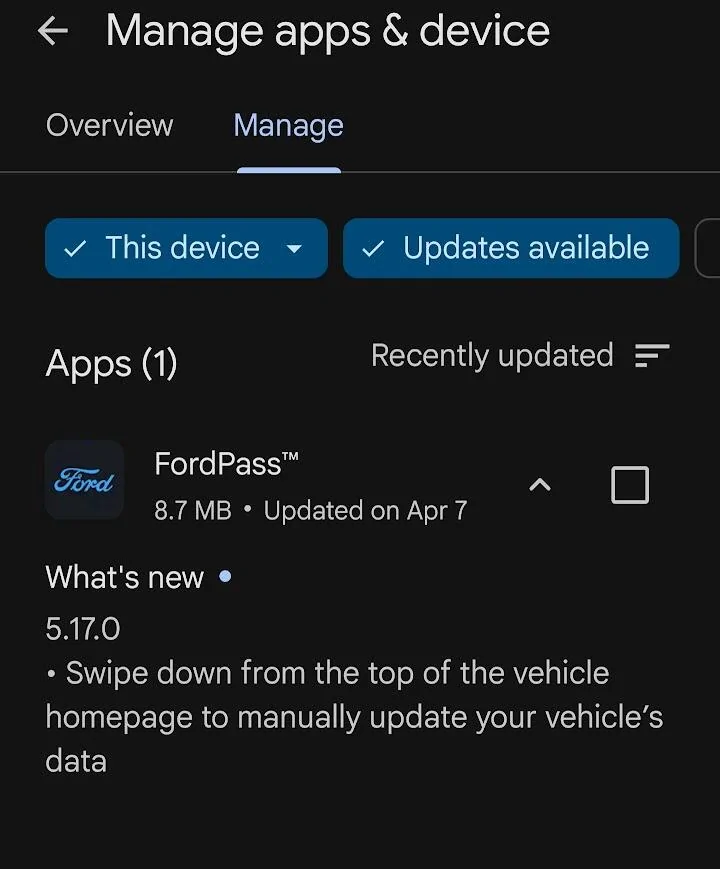
Task: Toggle off the This device filter
Action: [x=185, y=247]
